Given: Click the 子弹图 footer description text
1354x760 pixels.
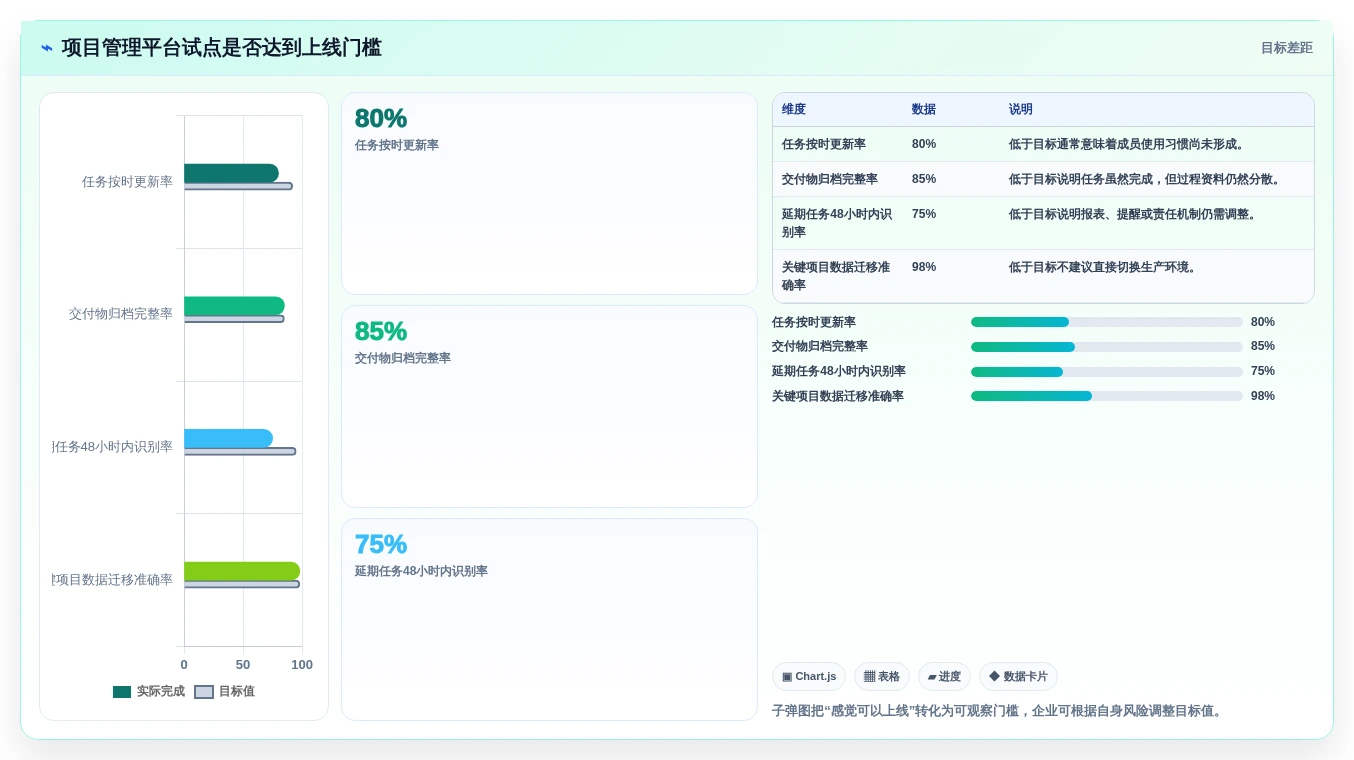Looking at the screenshot, I should [x=997, y=711].
